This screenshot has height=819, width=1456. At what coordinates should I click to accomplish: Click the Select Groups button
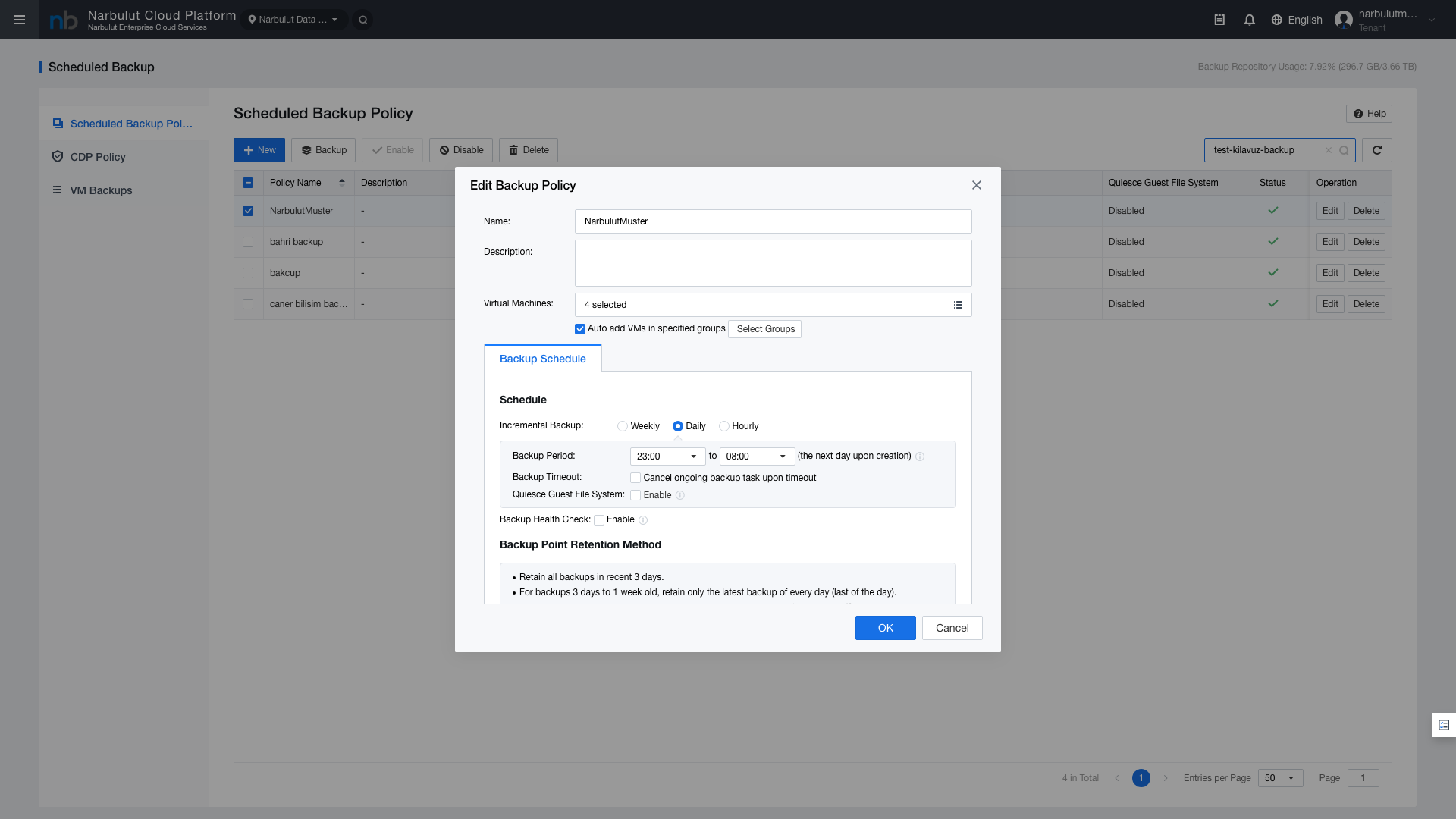point(765,329)
